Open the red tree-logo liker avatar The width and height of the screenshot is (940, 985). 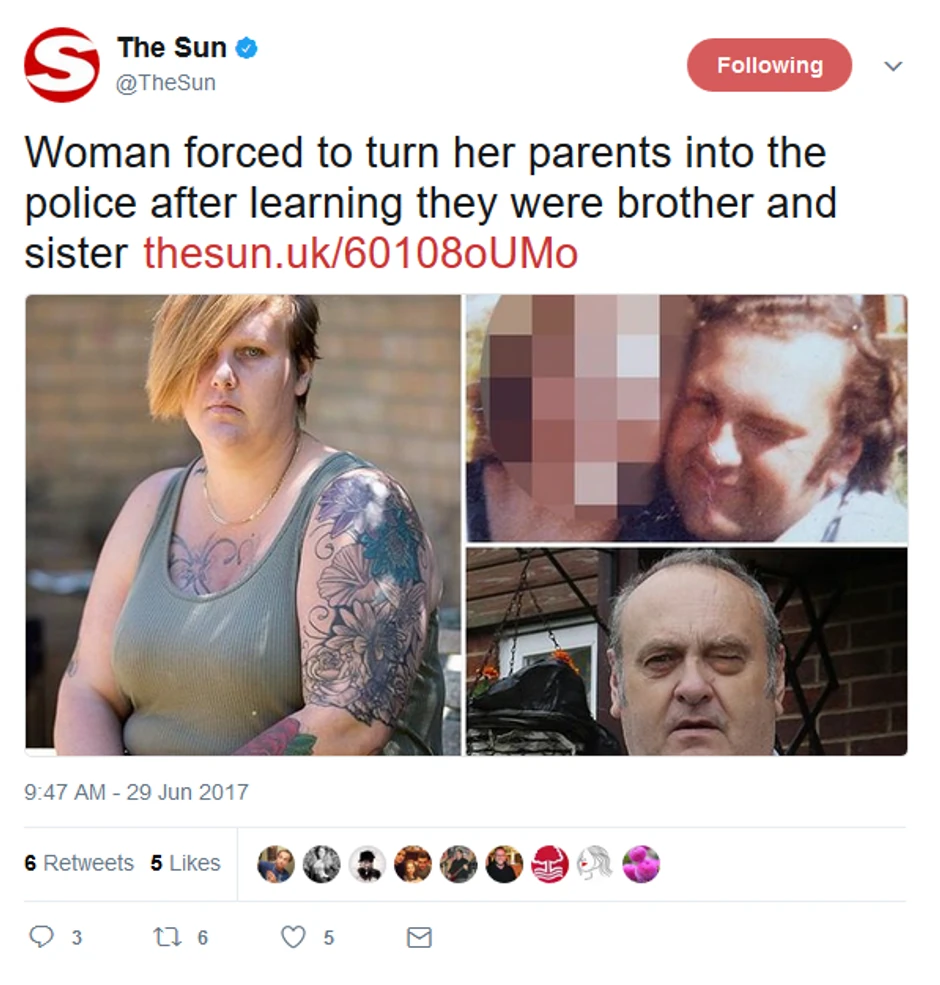tap(550, 864)
